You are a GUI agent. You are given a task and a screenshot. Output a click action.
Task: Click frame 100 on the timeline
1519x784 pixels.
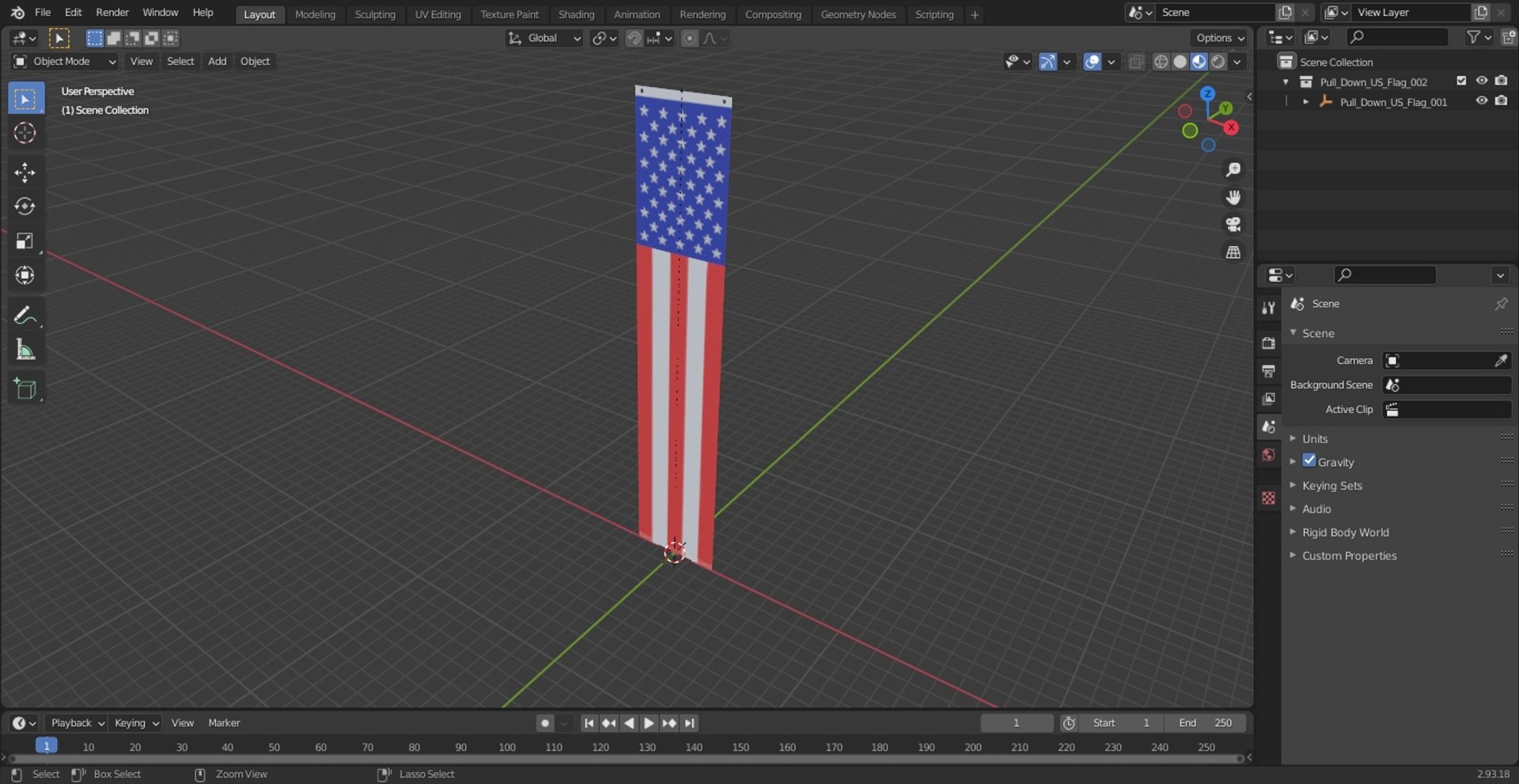click(x=507, y=747)
